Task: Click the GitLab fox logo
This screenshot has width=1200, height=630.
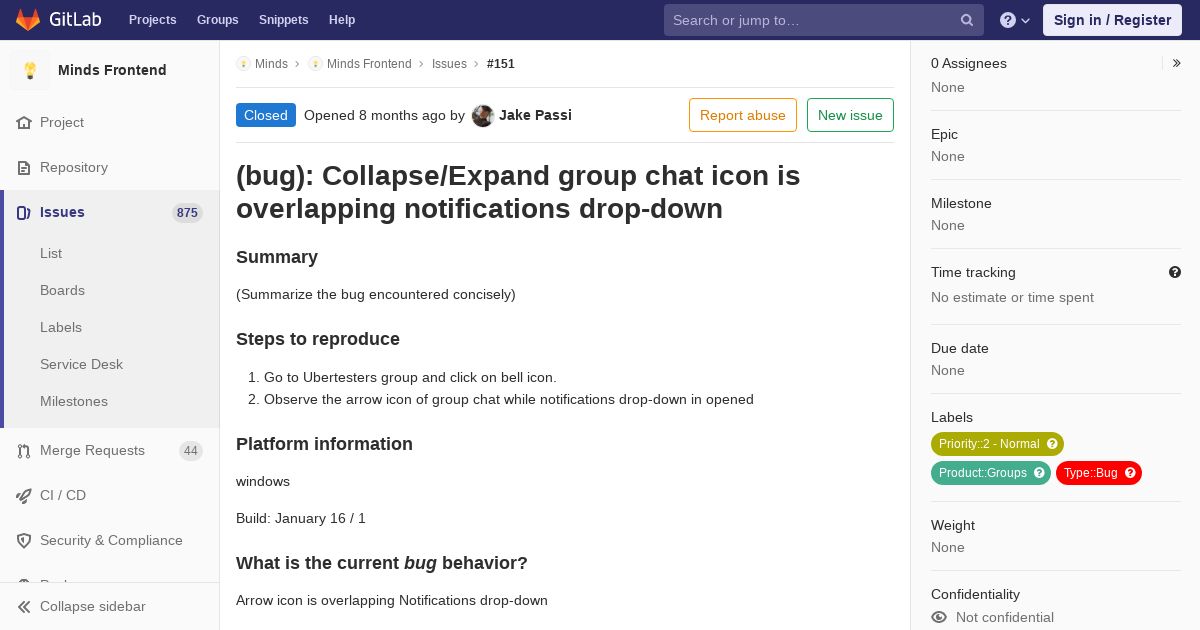Action: coord(28,19)
